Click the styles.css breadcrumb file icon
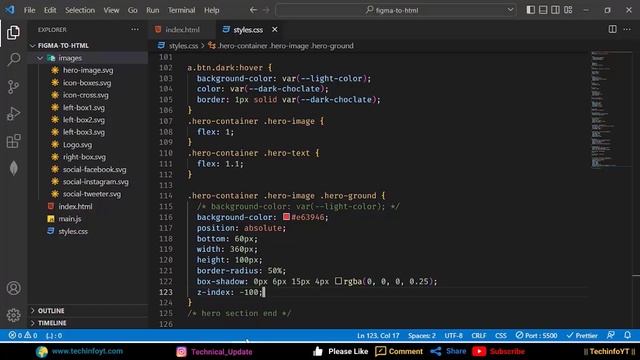 161,45
